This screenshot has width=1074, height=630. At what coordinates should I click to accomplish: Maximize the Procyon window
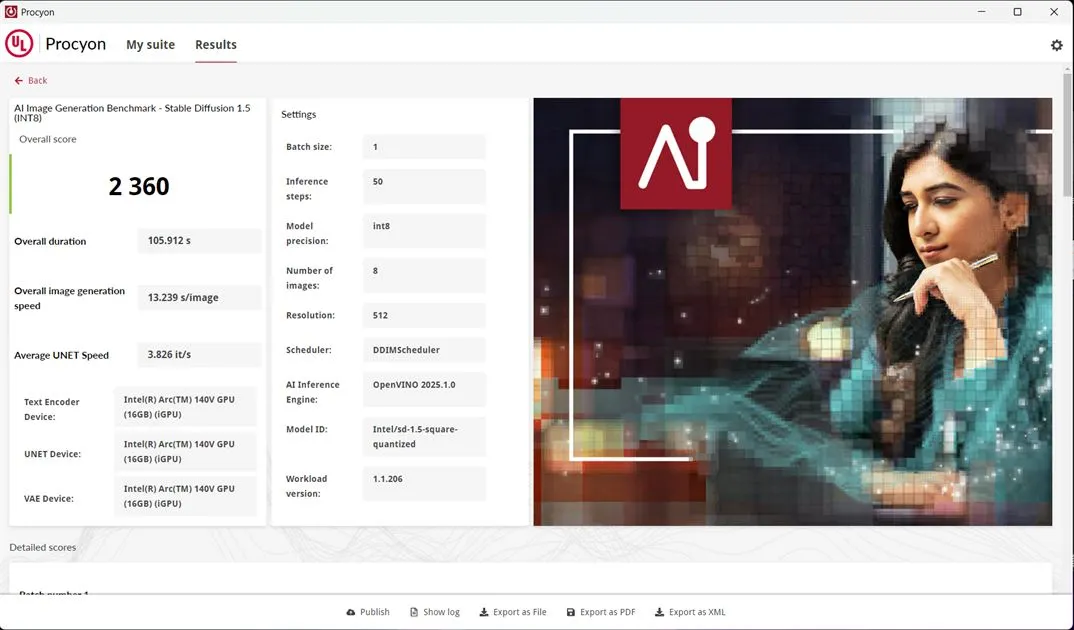[1017, 12]
